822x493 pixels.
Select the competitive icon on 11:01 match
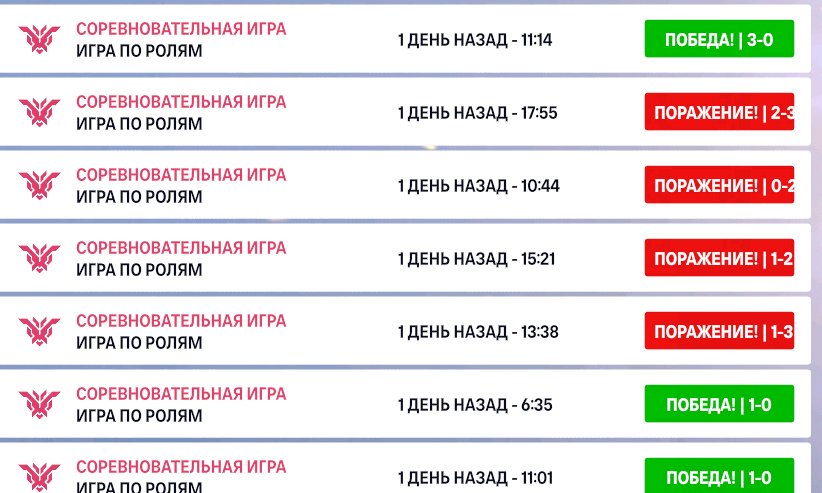point(39,476)
